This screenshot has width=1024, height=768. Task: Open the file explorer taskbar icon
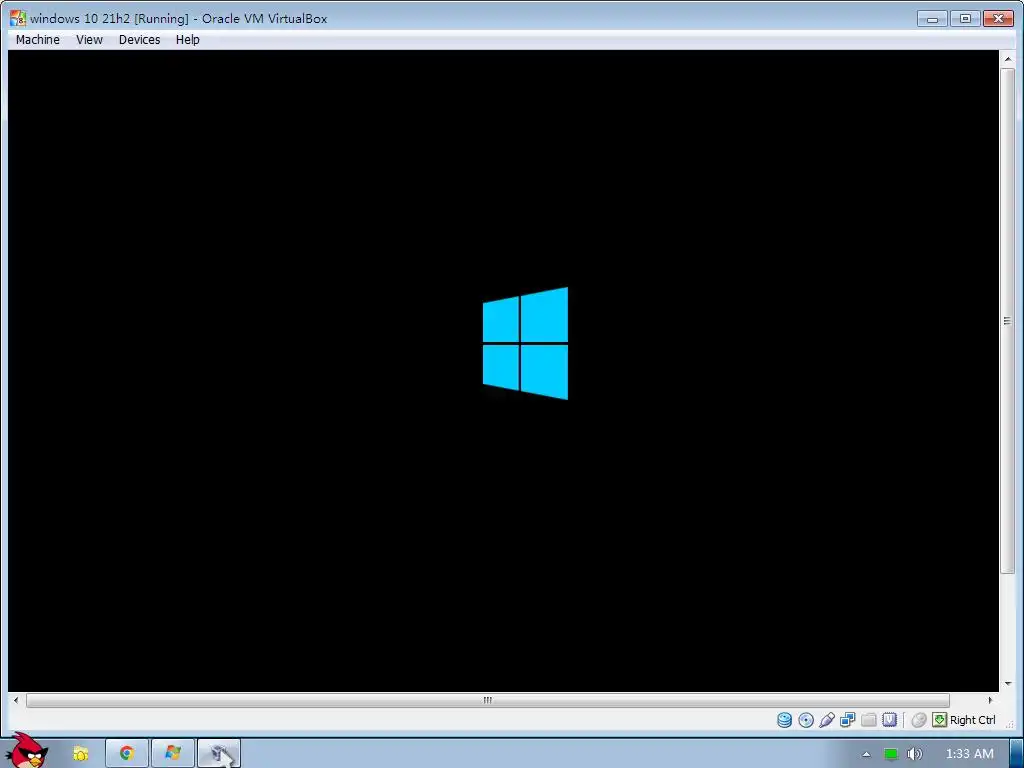click(x=80, y=754)
